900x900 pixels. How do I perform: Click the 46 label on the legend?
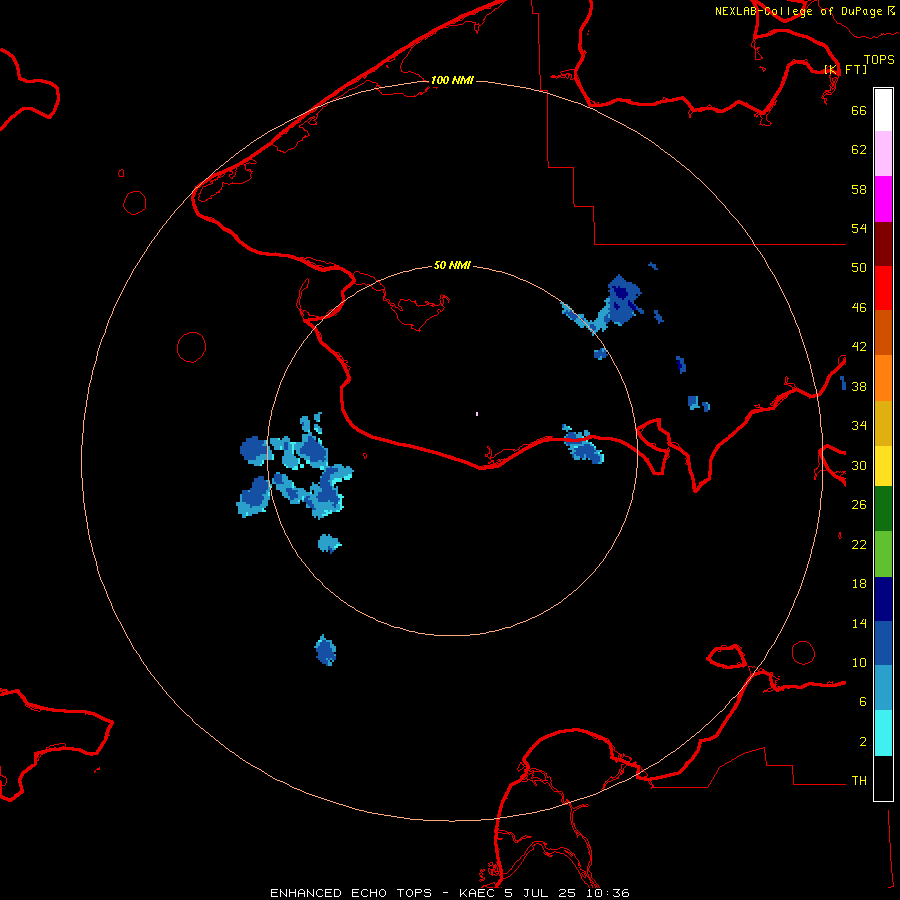tap(859, 308)
